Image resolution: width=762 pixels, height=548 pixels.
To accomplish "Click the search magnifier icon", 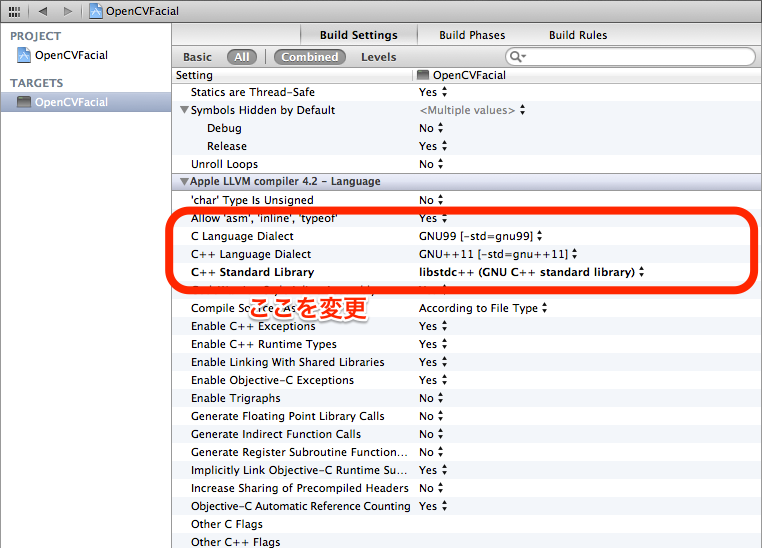I will tap(517, 57).
